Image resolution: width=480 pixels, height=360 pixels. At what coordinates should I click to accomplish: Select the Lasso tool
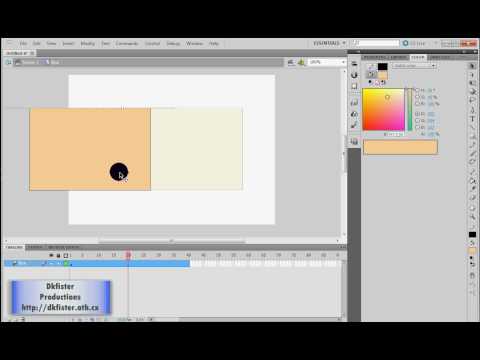pos(472,100)
